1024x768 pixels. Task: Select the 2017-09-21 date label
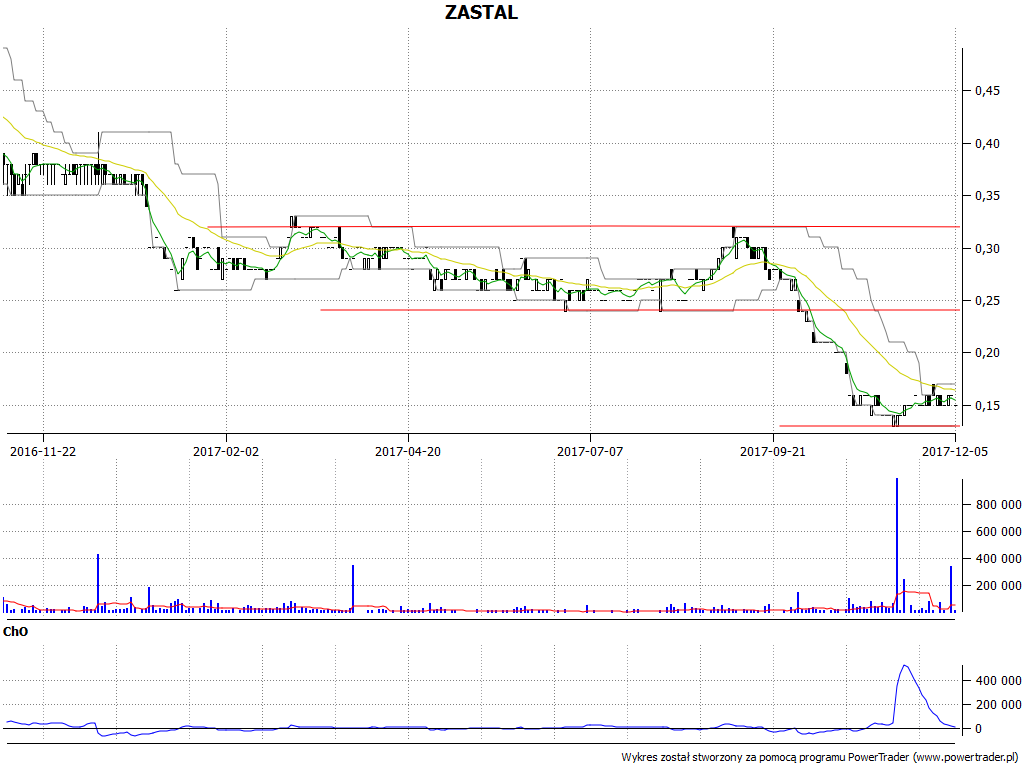click(773, 451)
